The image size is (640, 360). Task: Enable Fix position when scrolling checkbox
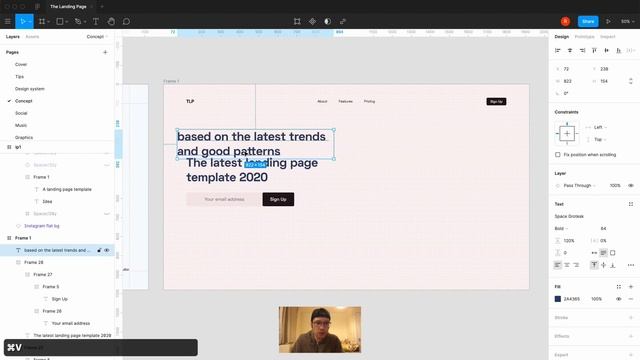(558, 155)
